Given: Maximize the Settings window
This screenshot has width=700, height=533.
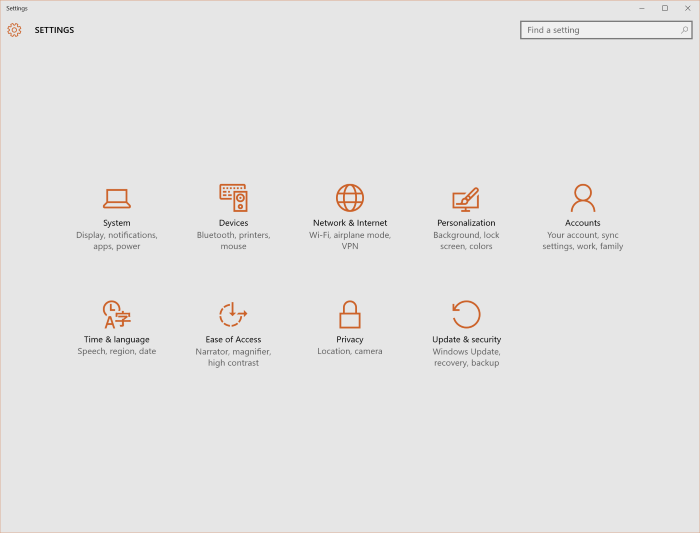Looking at the screenshot, I should (x=665, y=8).
